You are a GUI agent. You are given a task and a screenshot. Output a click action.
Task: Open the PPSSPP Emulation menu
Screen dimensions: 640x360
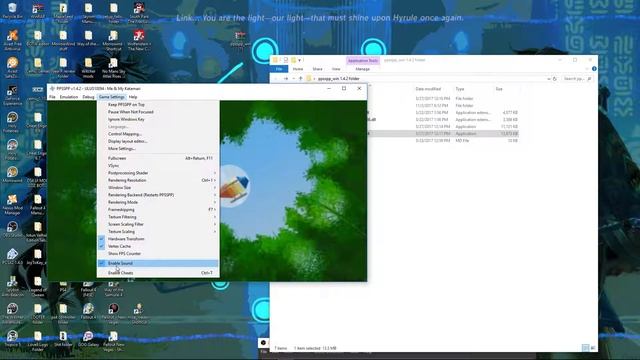(x=69, y=97)
